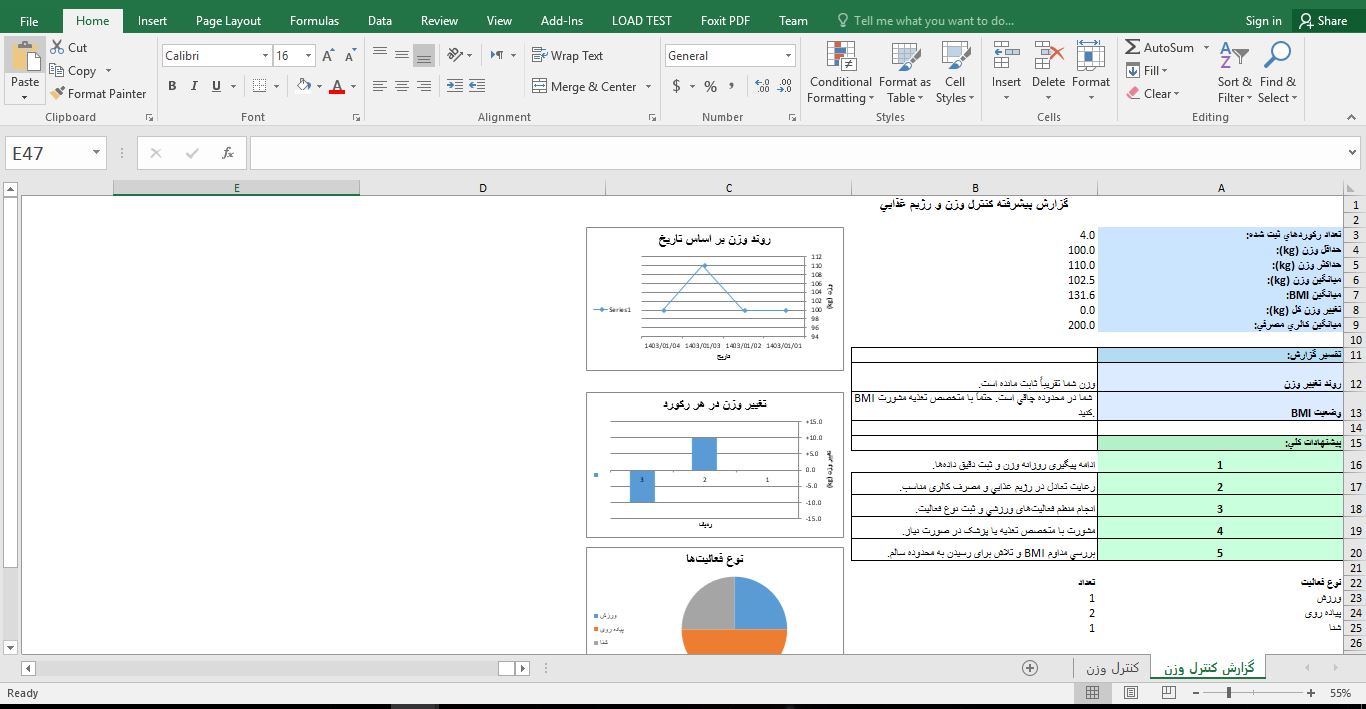Image resolution: width=1366 pixels, height=709 pixels.
Task: Switch to the Insert tab
Action: [x=152, y=21]
